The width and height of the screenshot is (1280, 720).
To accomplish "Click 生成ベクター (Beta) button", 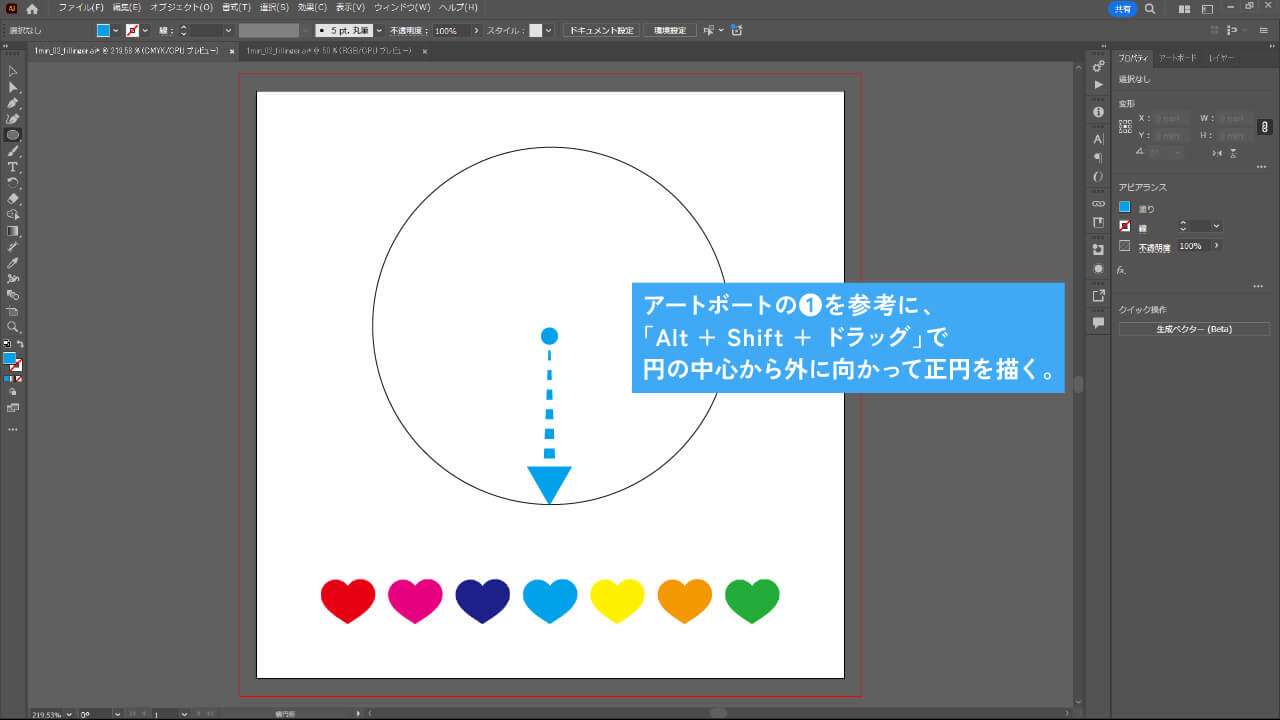I will pyautogui.click(x=1194, y=329).
